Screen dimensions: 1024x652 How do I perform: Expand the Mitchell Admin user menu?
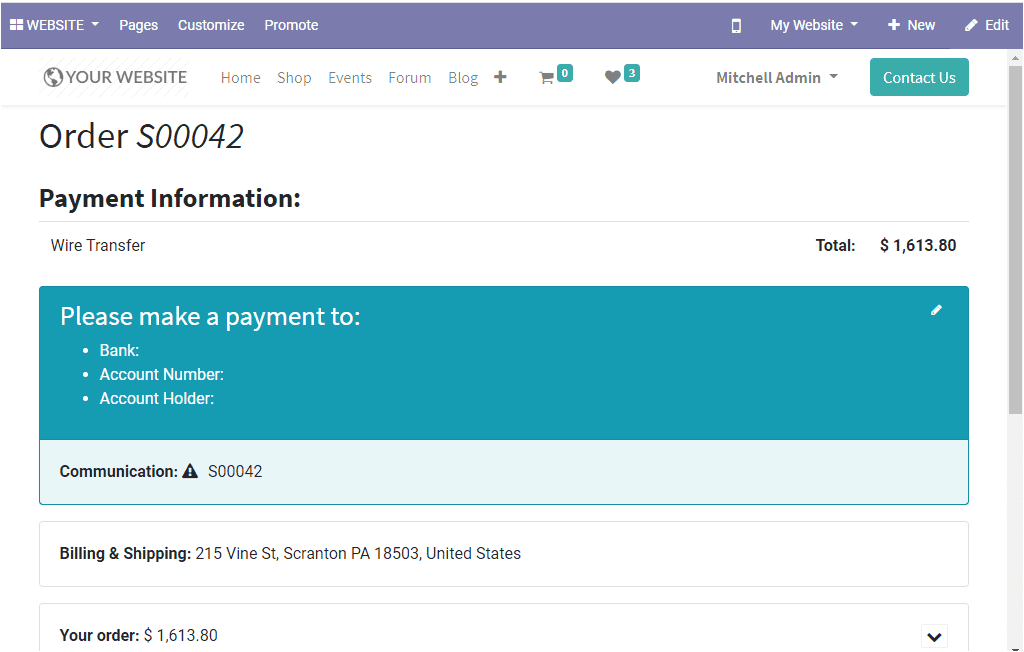coord(776,77)
